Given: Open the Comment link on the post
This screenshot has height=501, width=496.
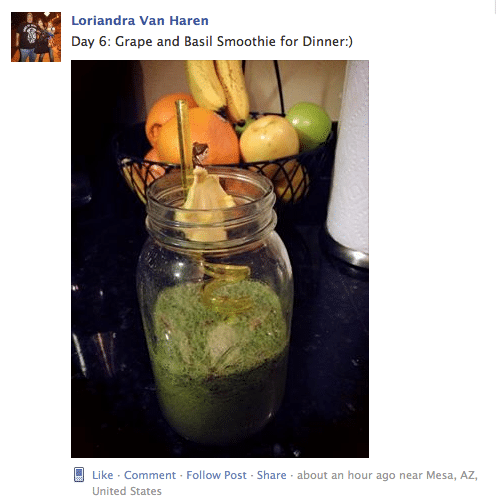Looking at the screenshot, I should 150,475.
